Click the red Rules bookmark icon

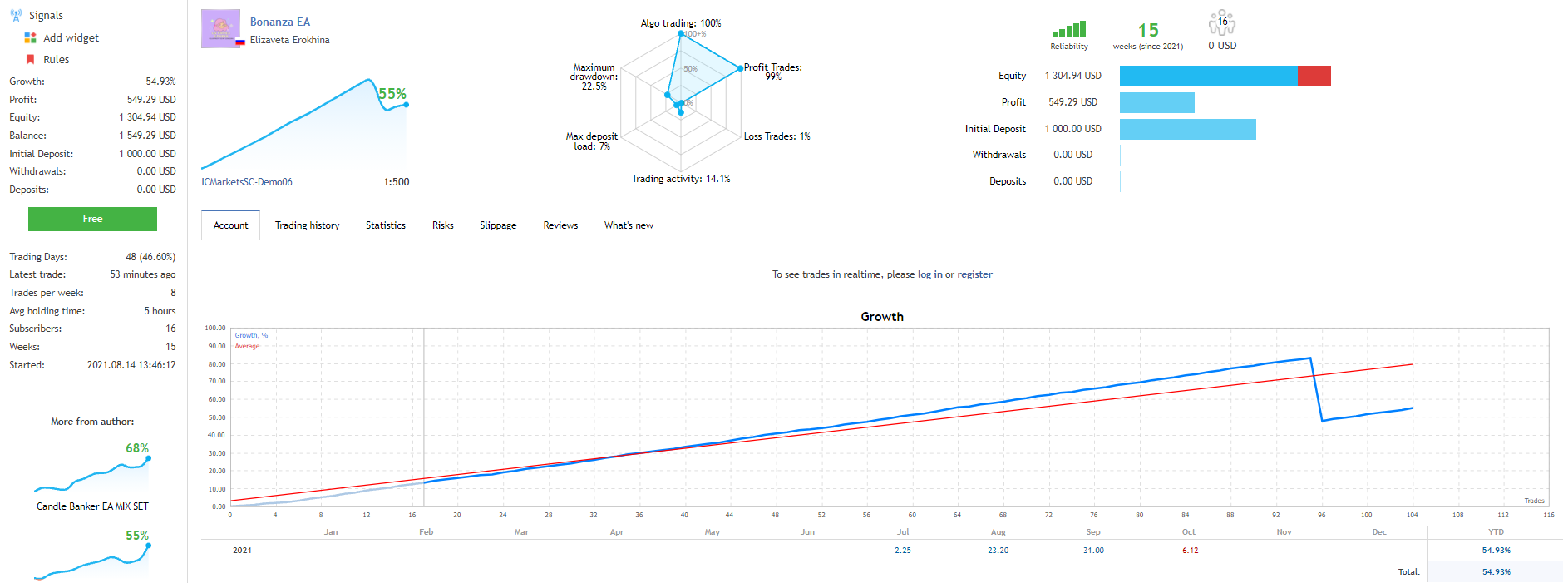click(x=30, y=59)
